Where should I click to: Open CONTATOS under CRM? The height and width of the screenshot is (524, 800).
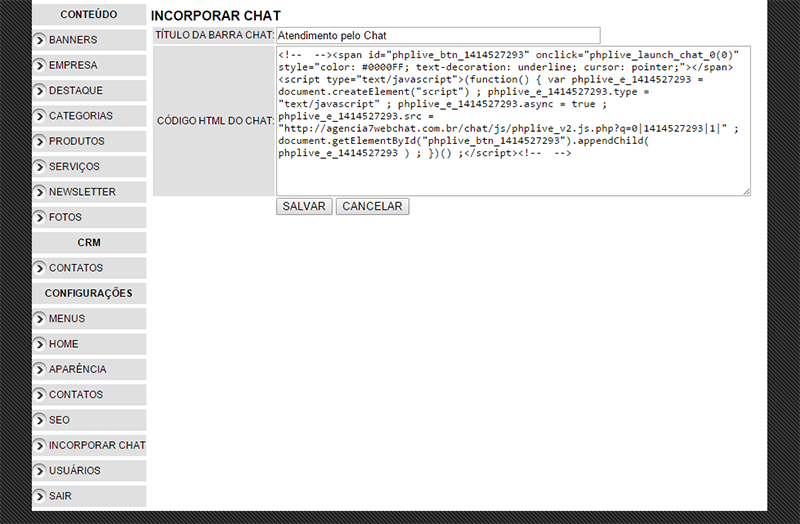click(89, 268)
